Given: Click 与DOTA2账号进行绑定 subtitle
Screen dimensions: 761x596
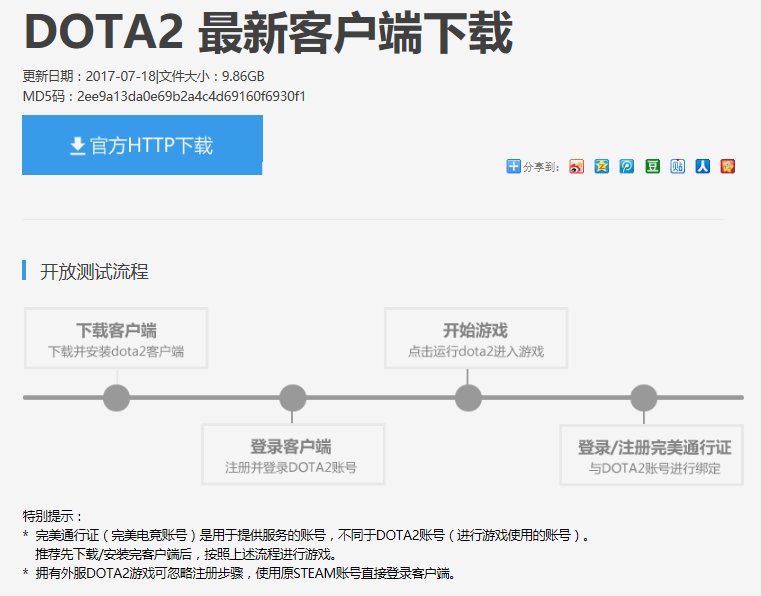Looking at the screenshot, I should (654, 468).
